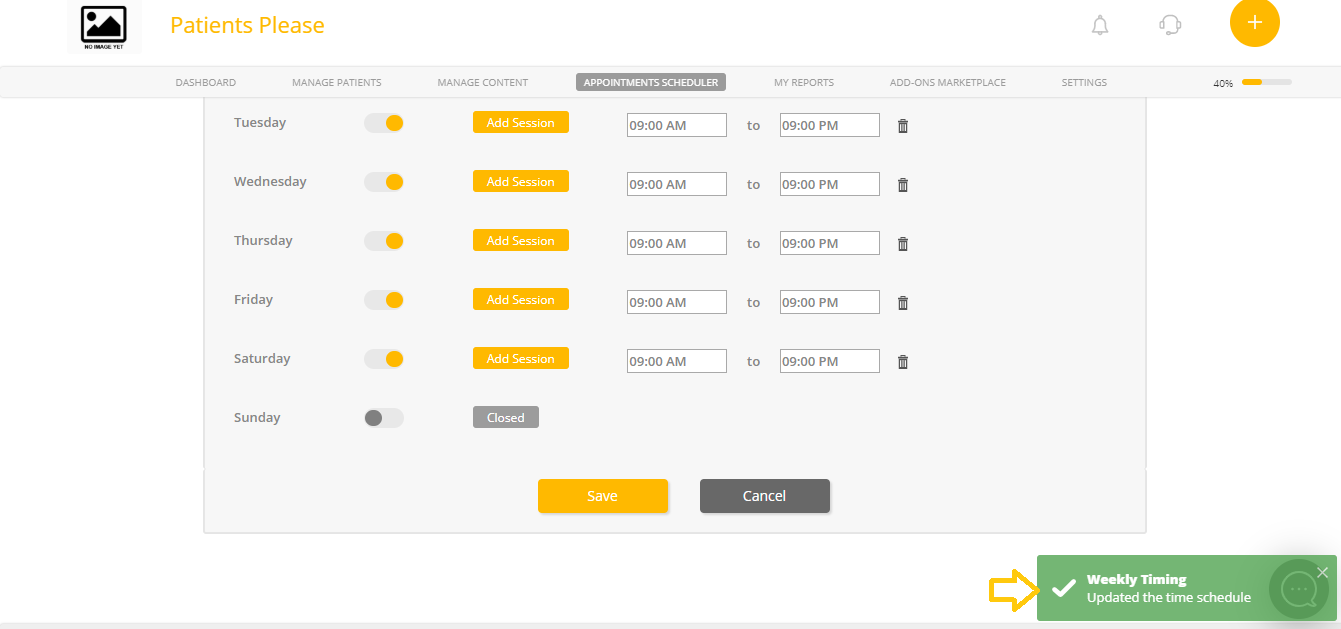Click the Sunday Closed button
Screen dimensions: 1341x629
tap(506, 417)
